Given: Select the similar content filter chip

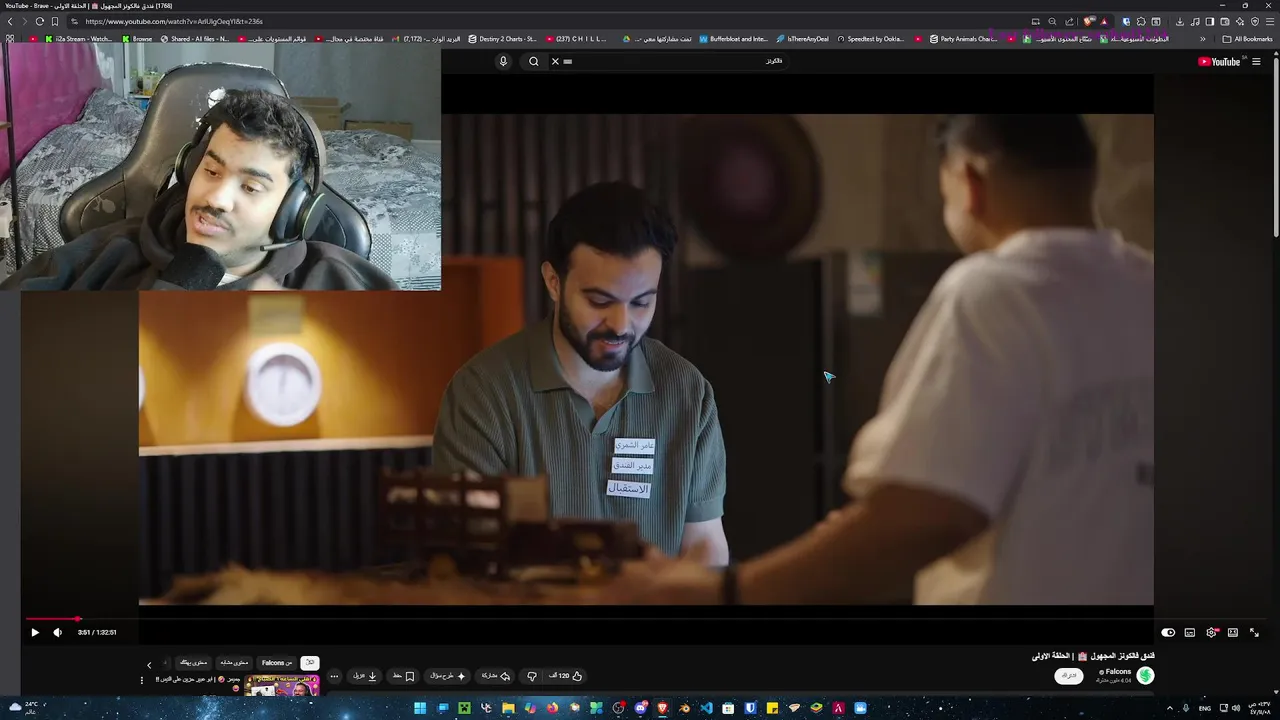Looking at the screenshot, I should tap(234, 662).
